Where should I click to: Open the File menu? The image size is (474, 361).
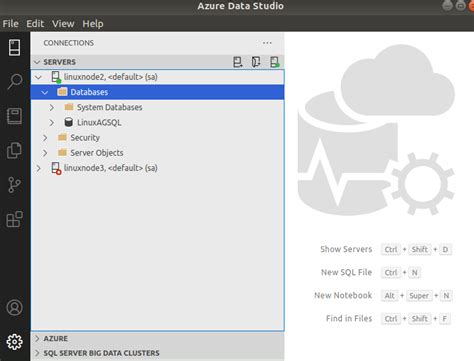click(10, 24)
